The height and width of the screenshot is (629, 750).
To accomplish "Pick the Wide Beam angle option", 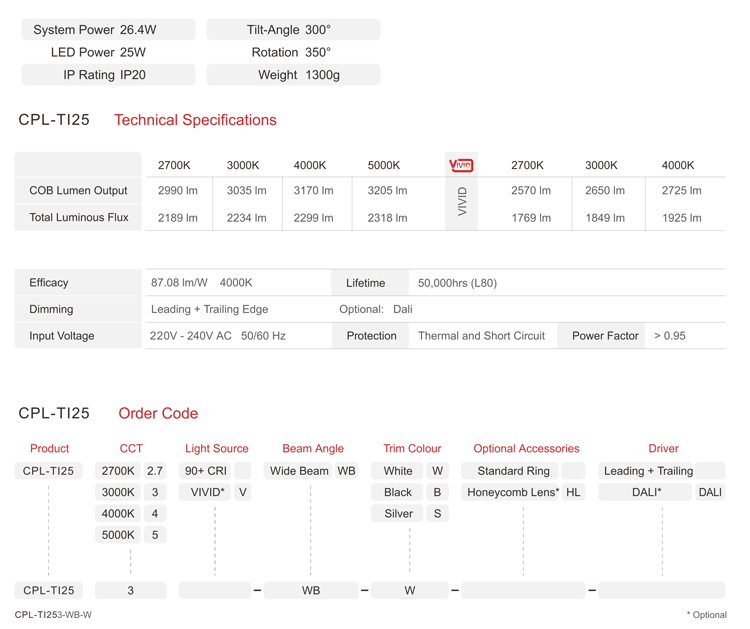I will click(x=298, y=471).
